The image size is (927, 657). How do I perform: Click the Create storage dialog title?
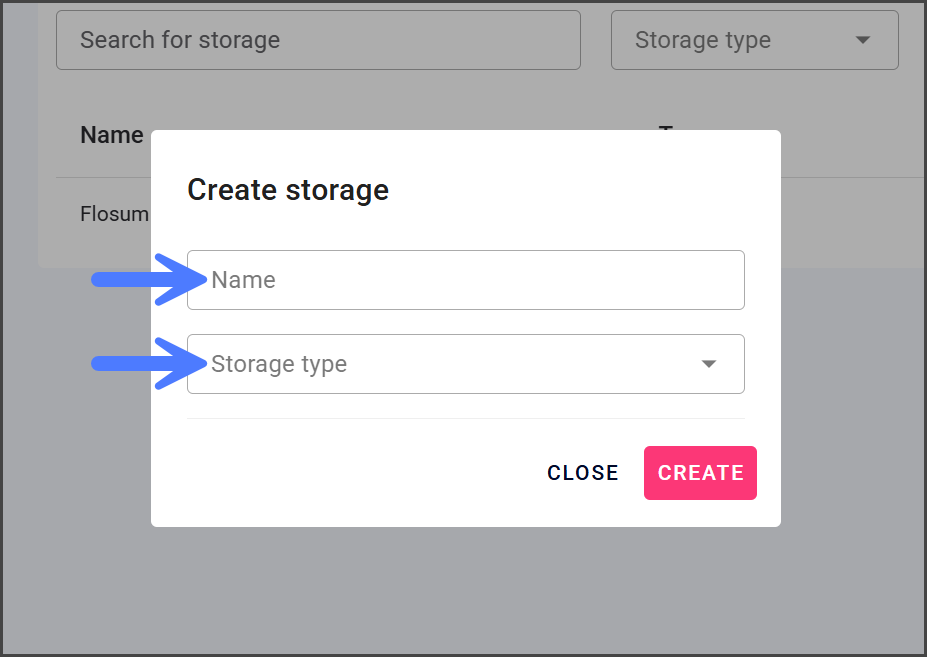coord(288,190)
